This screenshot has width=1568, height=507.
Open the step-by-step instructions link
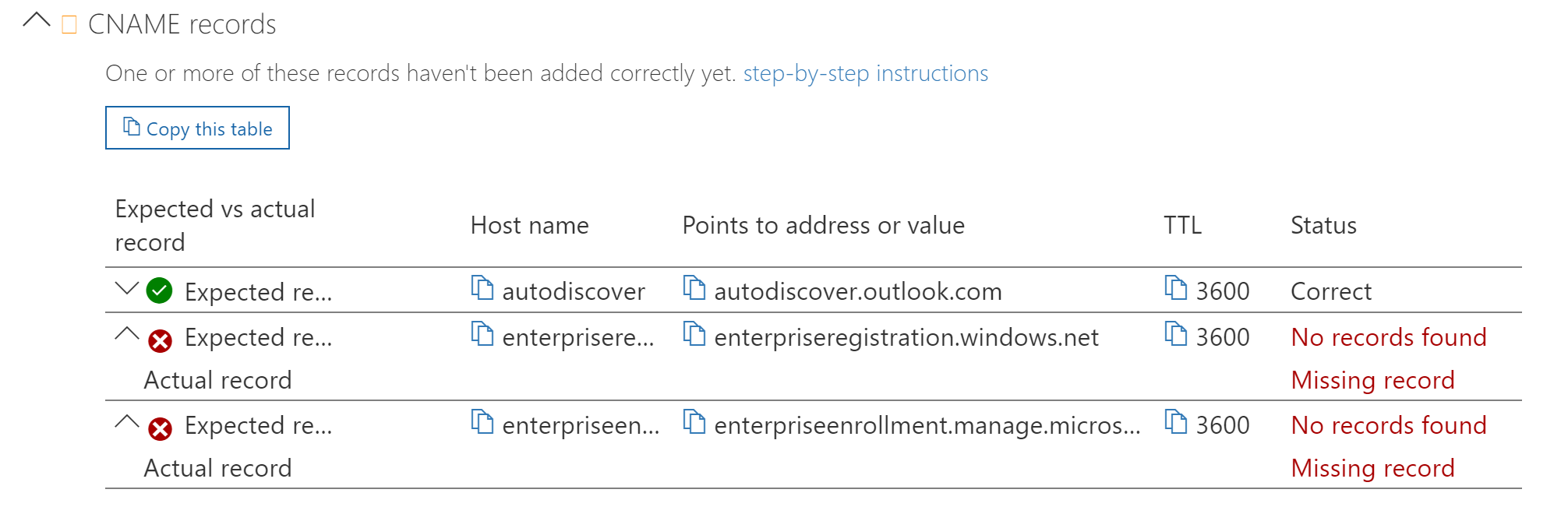(x=865, y=73)
